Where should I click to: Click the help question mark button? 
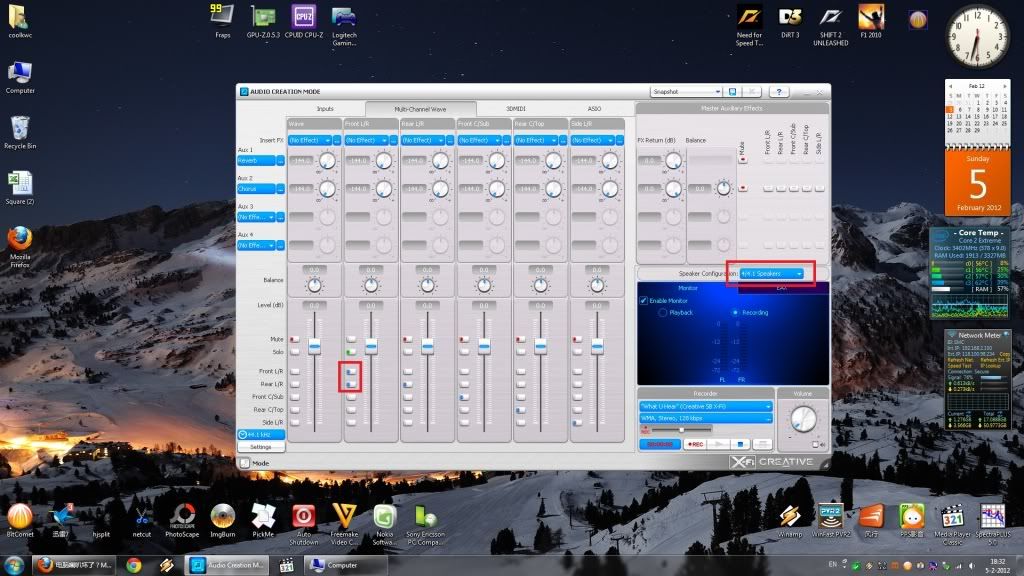778,92
